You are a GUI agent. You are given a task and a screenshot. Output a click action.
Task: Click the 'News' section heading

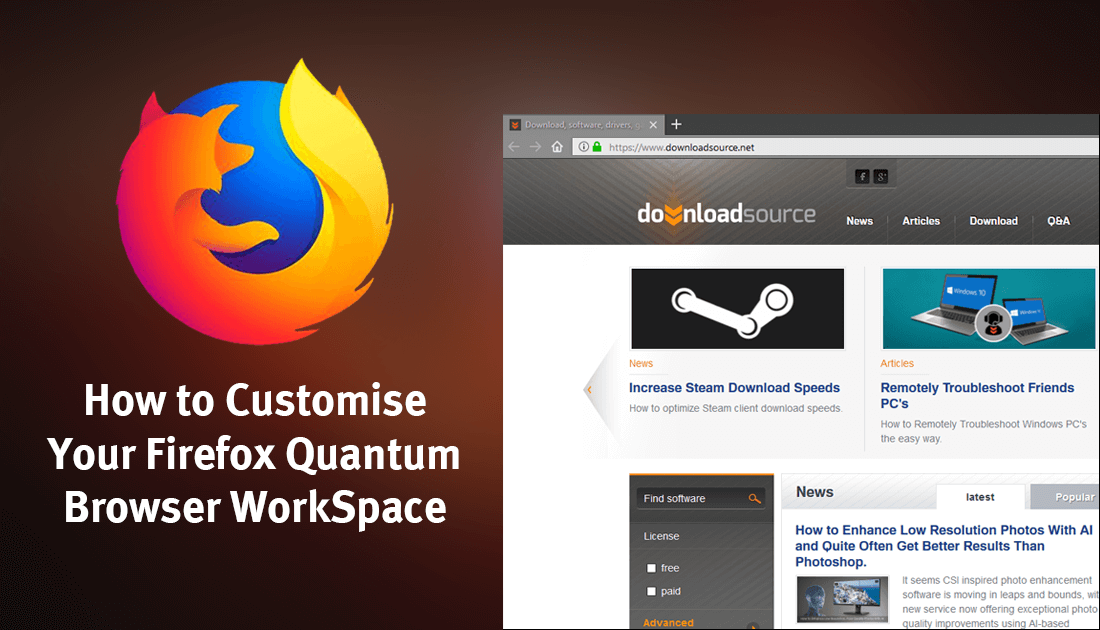(814, 492)
